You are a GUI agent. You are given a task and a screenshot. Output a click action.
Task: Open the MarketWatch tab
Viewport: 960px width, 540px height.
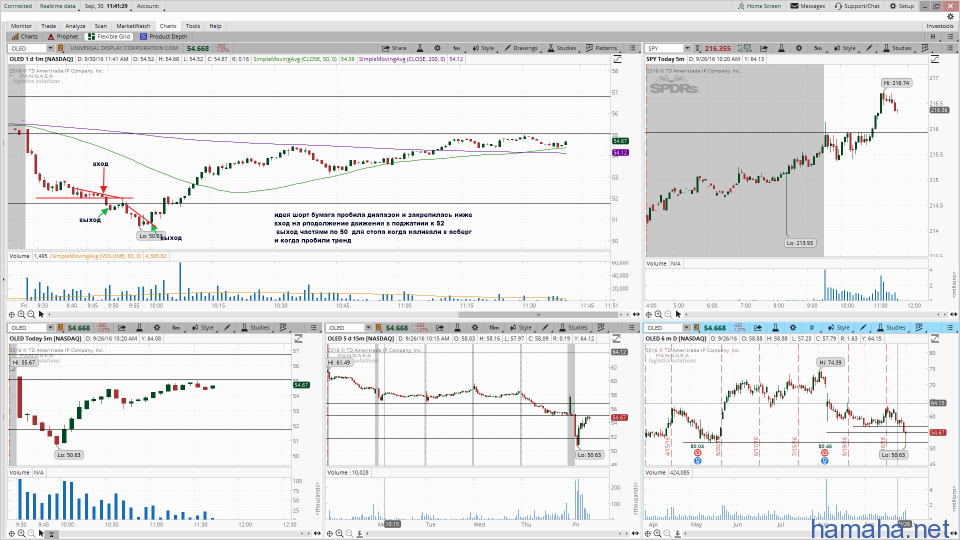coord(133,26)
